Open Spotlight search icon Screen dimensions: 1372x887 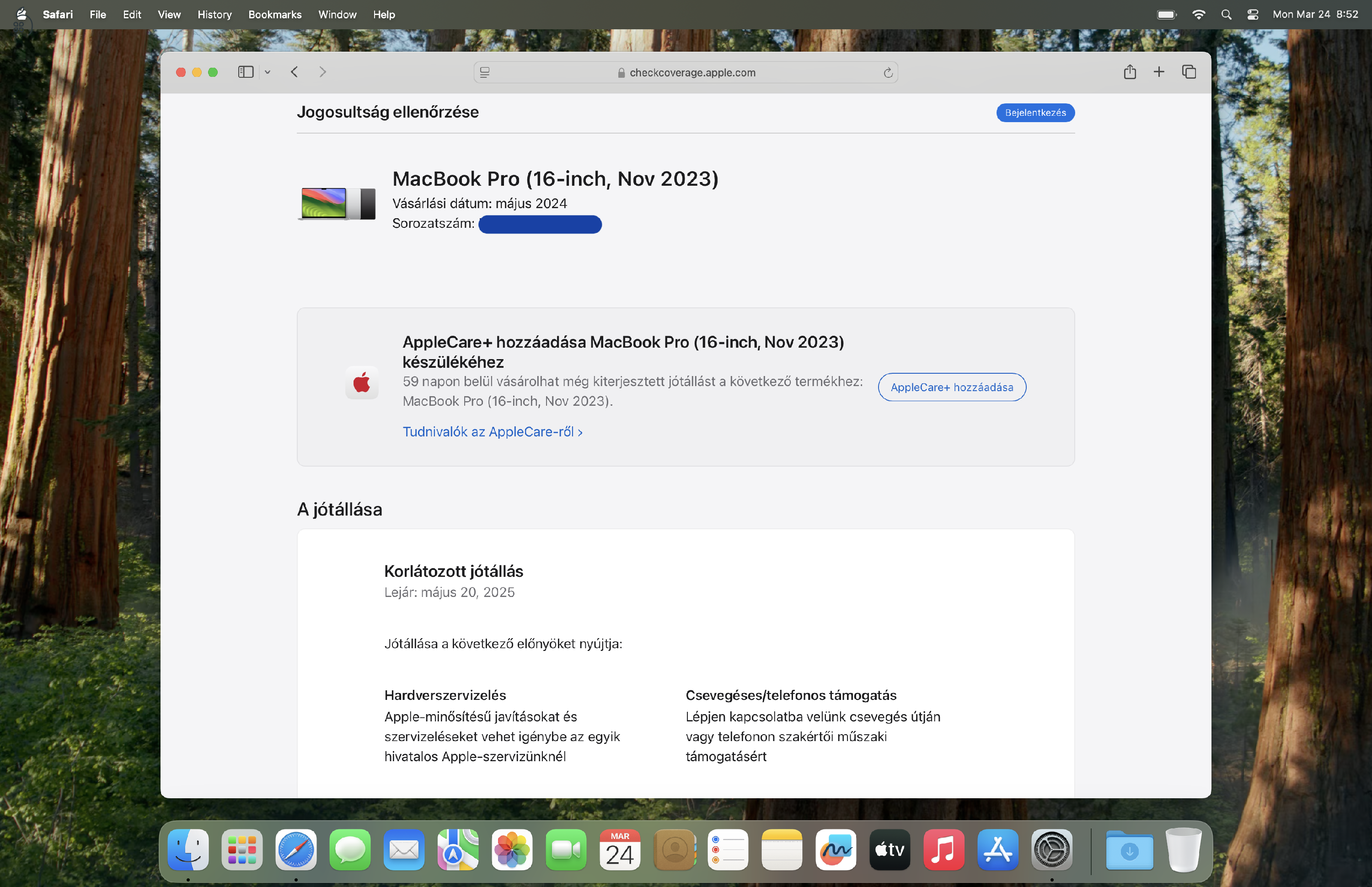[x=1226, y=14]
